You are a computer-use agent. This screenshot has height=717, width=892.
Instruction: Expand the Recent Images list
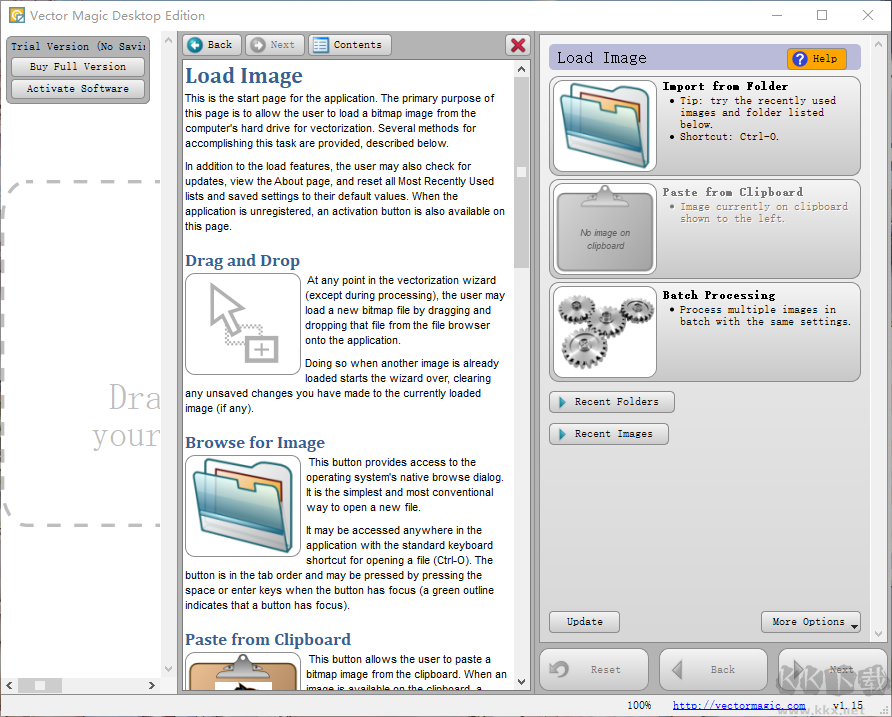click(x=609, y=434)
